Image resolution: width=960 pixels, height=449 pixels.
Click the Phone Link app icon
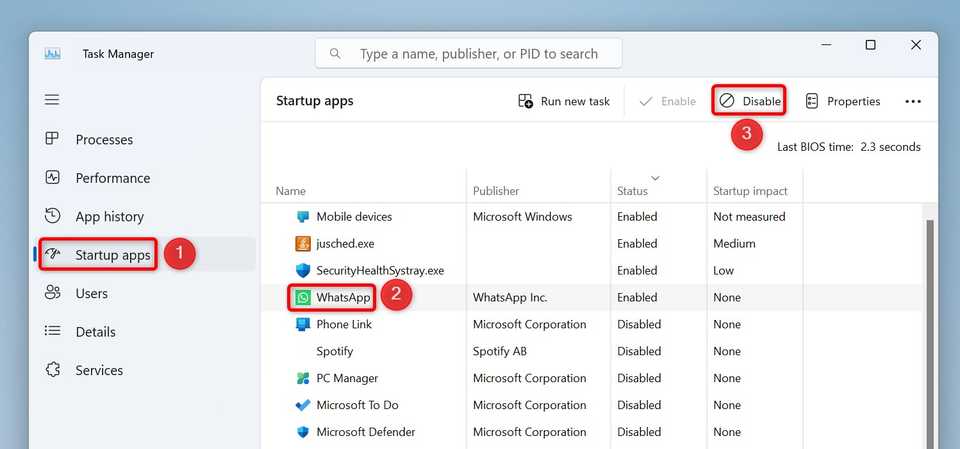(303, 325)
